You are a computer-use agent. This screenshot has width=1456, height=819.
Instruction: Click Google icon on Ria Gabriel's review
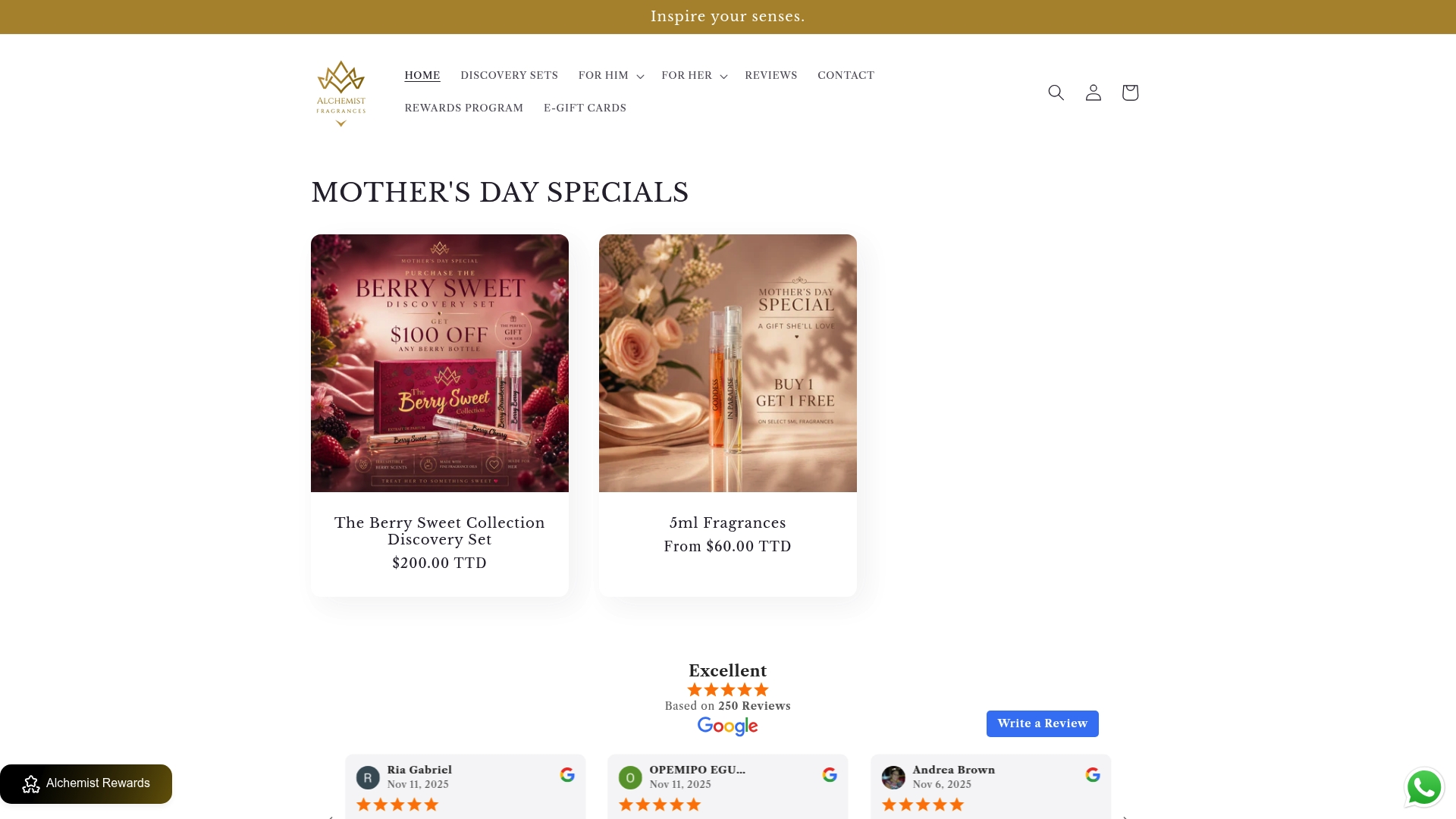(x=567, y=774)
